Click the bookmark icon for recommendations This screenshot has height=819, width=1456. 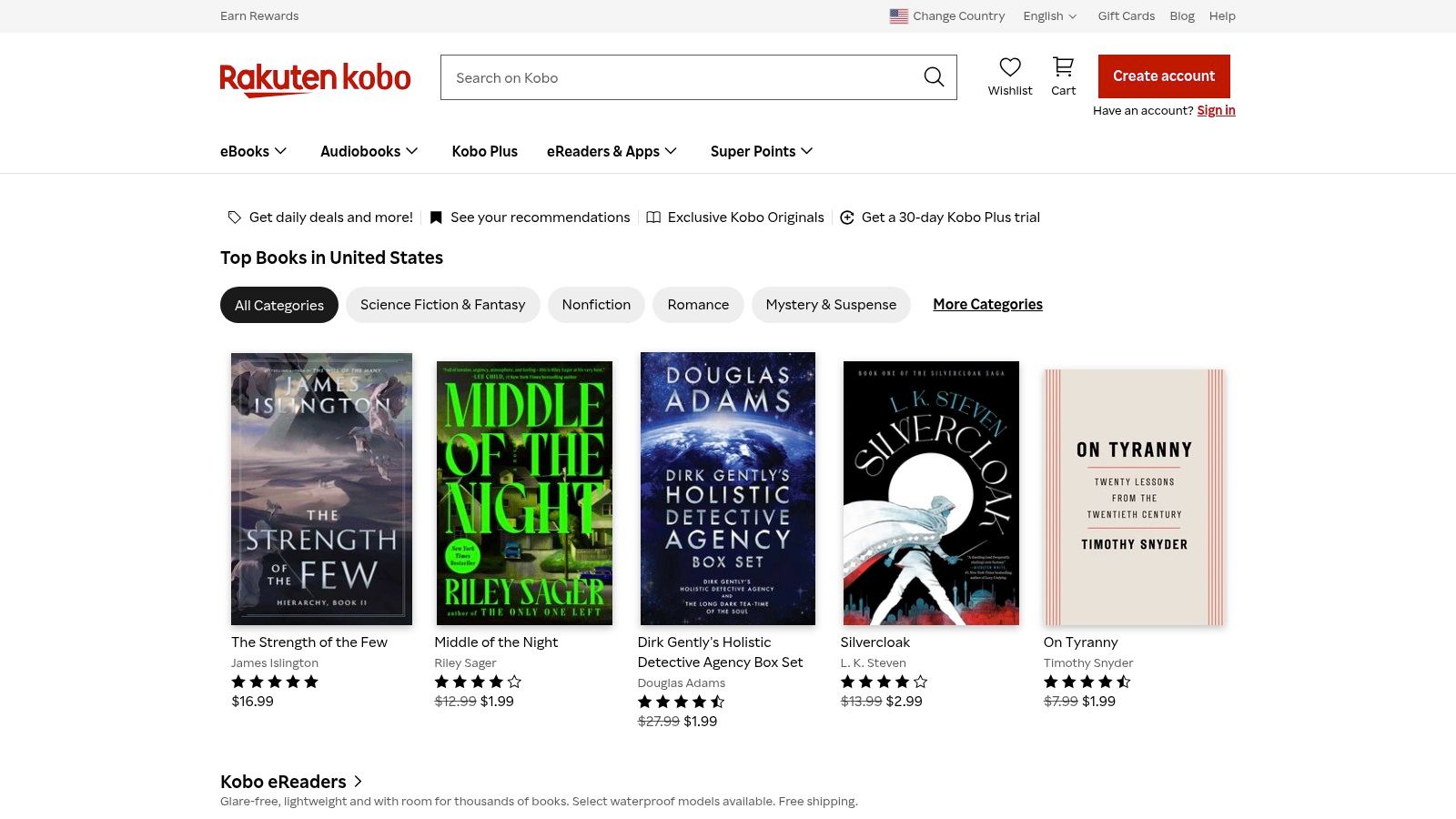coord(435,217)
